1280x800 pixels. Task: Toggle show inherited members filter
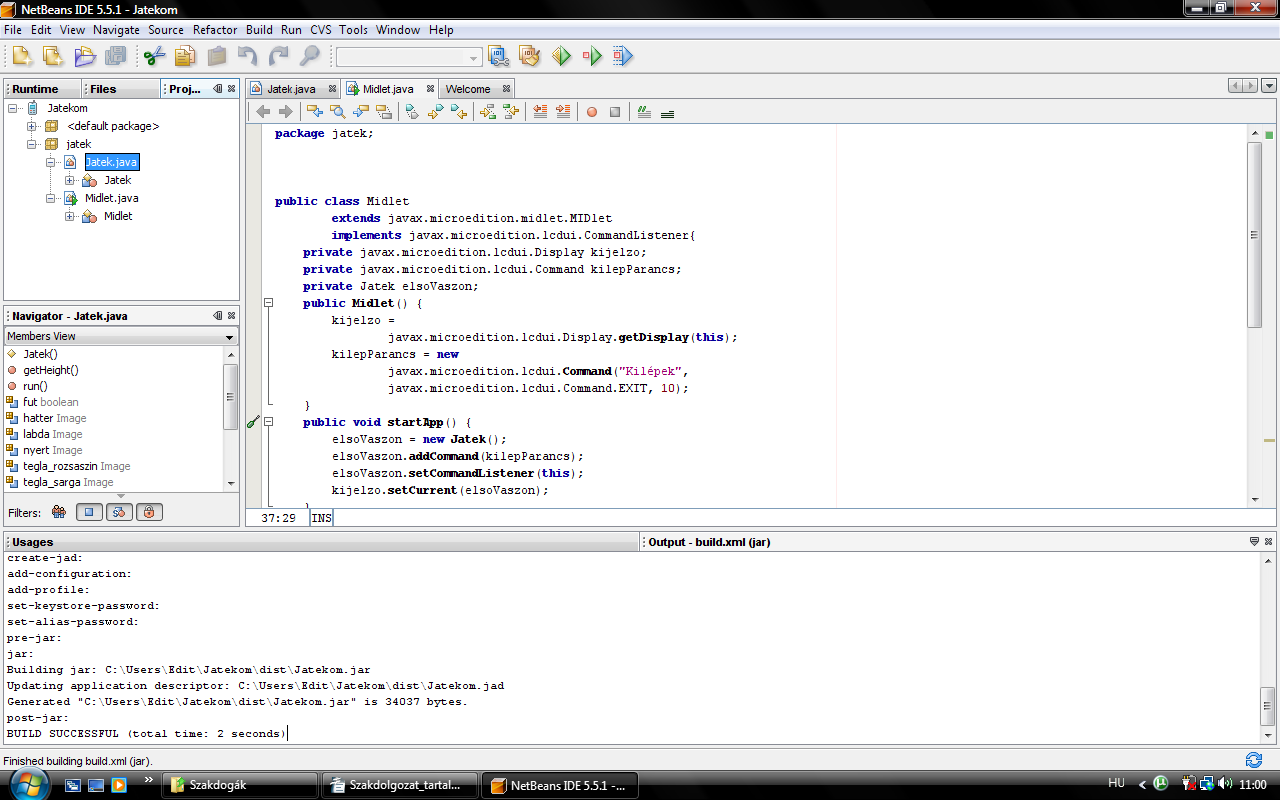tap(58, 512)
